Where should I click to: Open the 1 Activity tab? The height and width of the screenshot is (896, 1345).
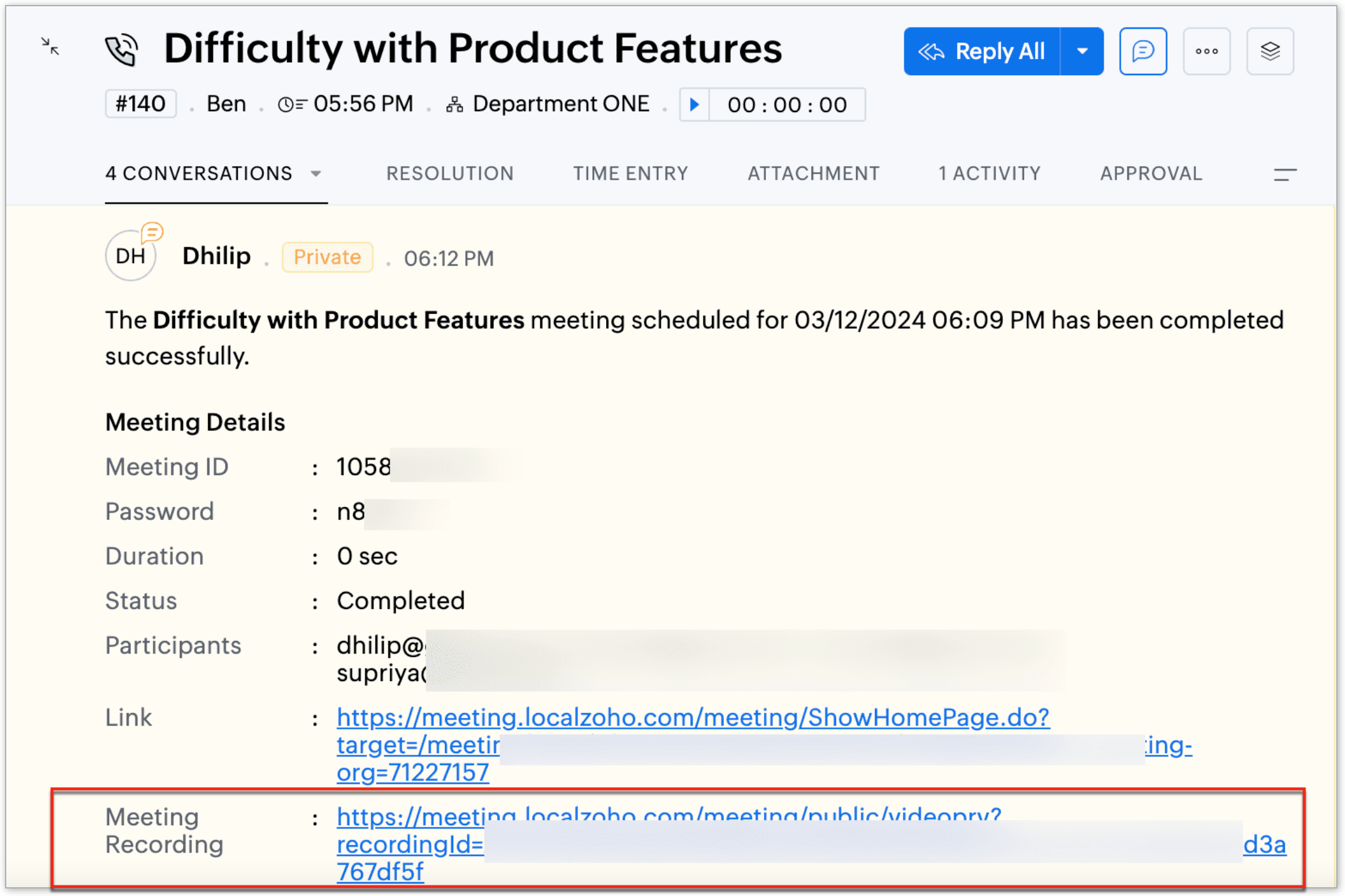(x=989, y=174)
